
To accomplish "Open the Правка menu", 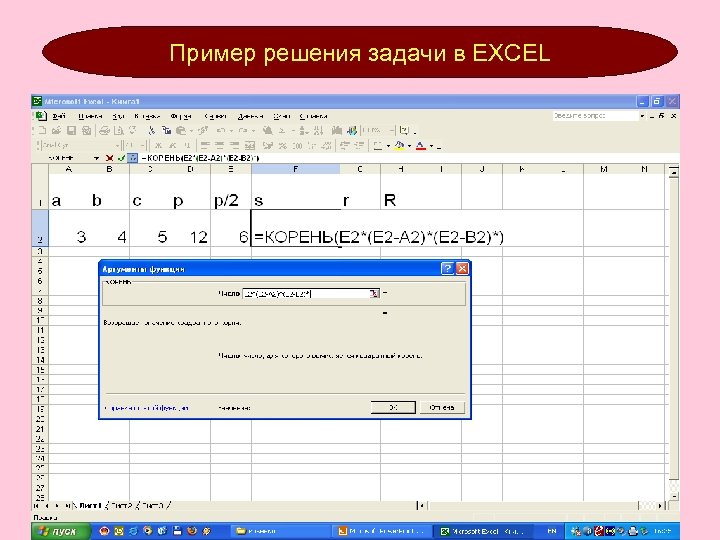I will [x=90, y=116].
